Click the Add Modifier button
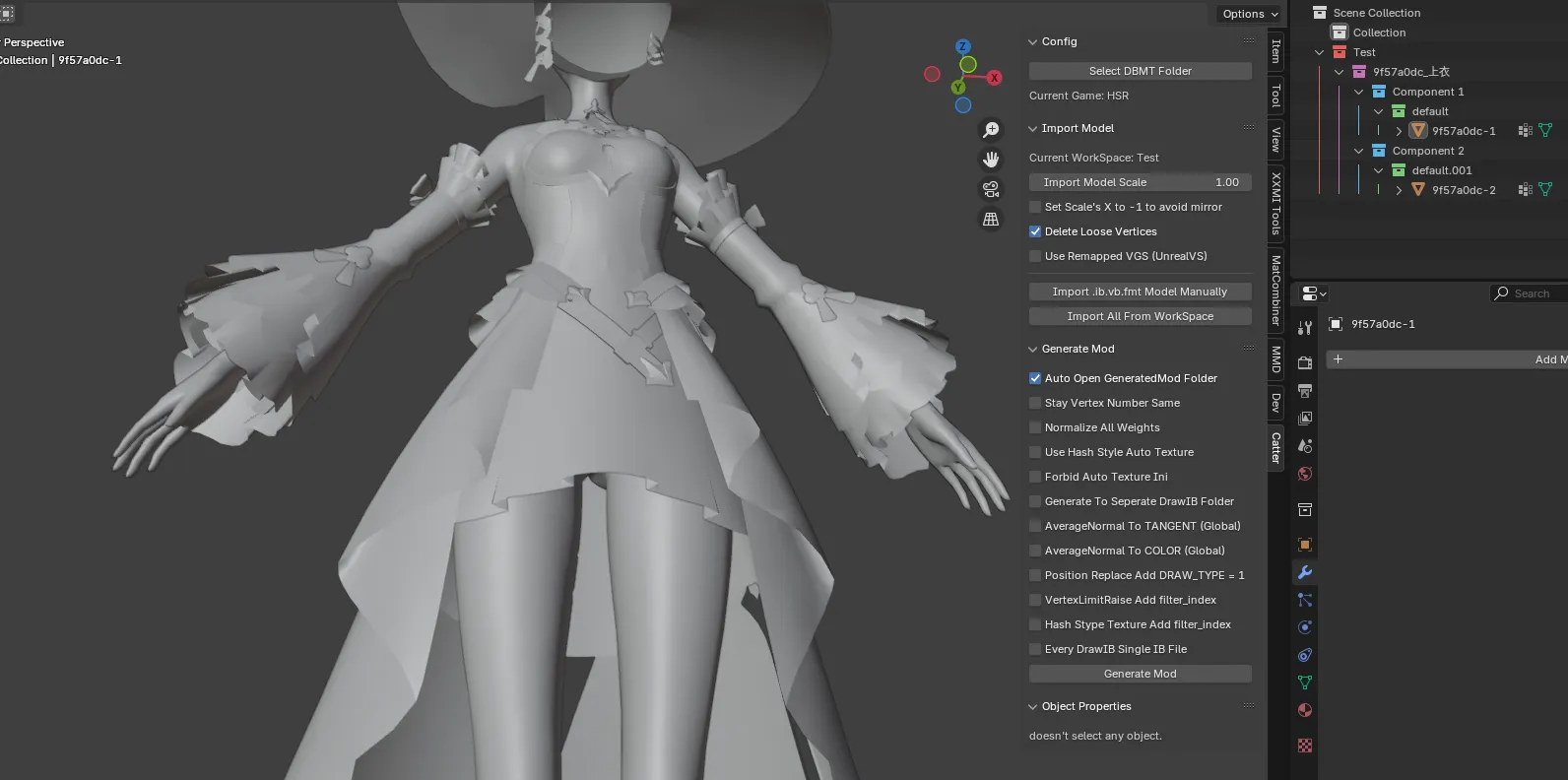This screenshot has width=1568, height=780. tap(1447, 359)
